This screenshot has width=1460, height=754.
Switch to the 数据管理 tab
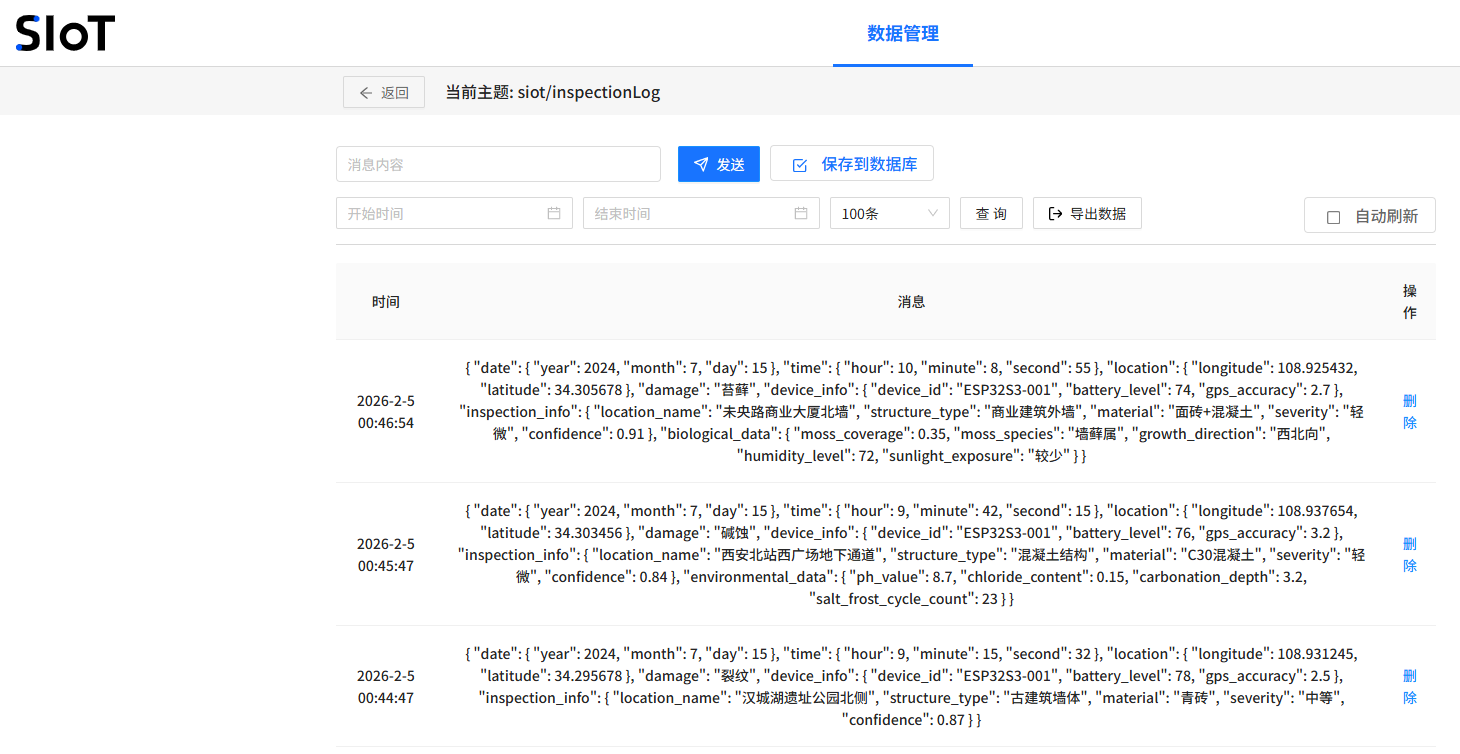pyautogui.click(x=902, y=32)
